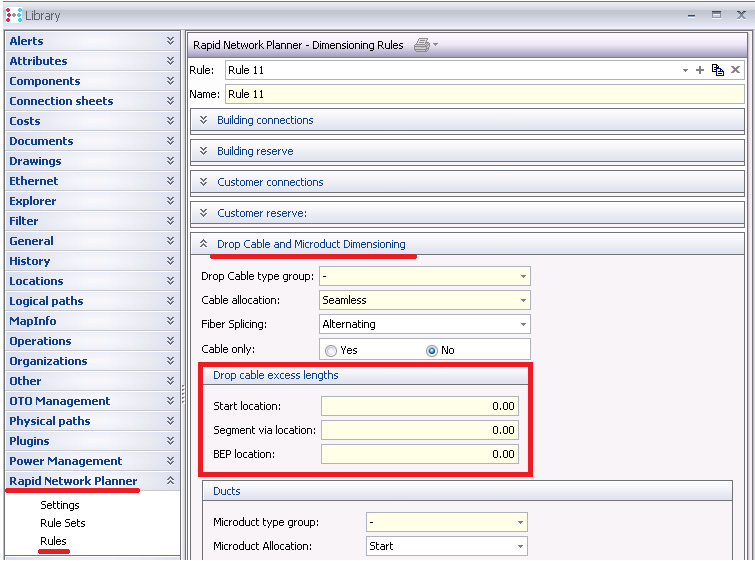Select the Plugins sidebar heading
The width and height of the screenshot is (755, 561).
click(29, 441)
